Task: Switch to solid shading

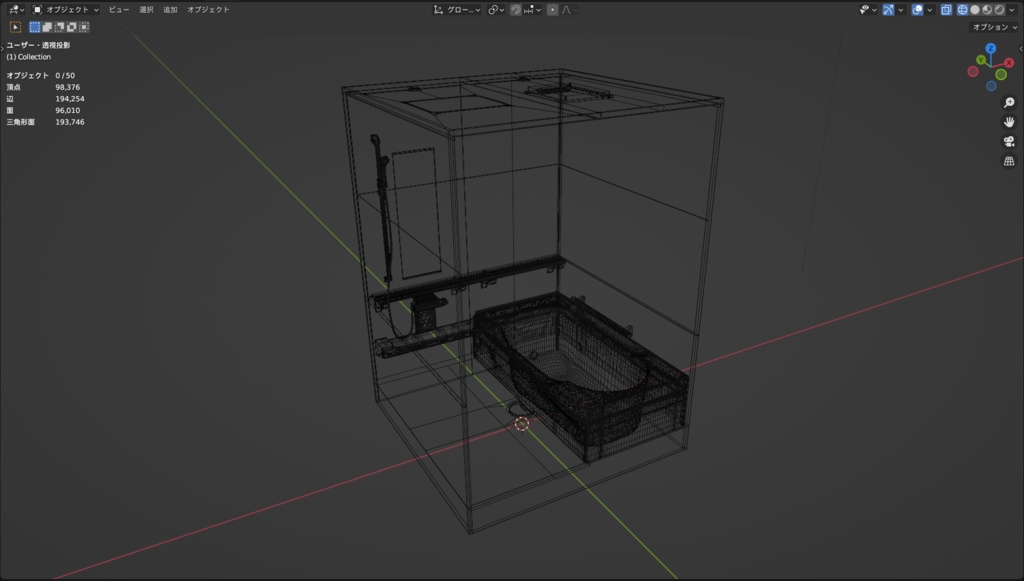Action: click(974, 10)
